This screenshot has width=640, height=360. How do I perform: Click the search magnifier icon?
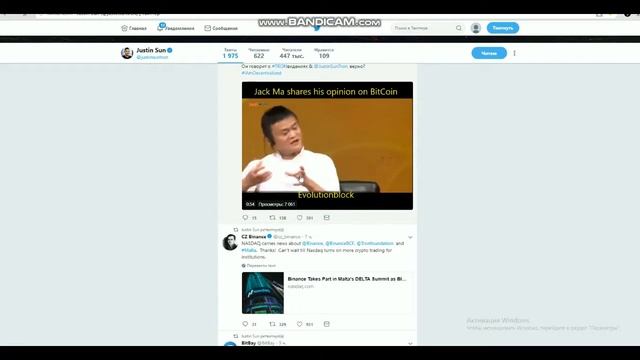(459, 28)
